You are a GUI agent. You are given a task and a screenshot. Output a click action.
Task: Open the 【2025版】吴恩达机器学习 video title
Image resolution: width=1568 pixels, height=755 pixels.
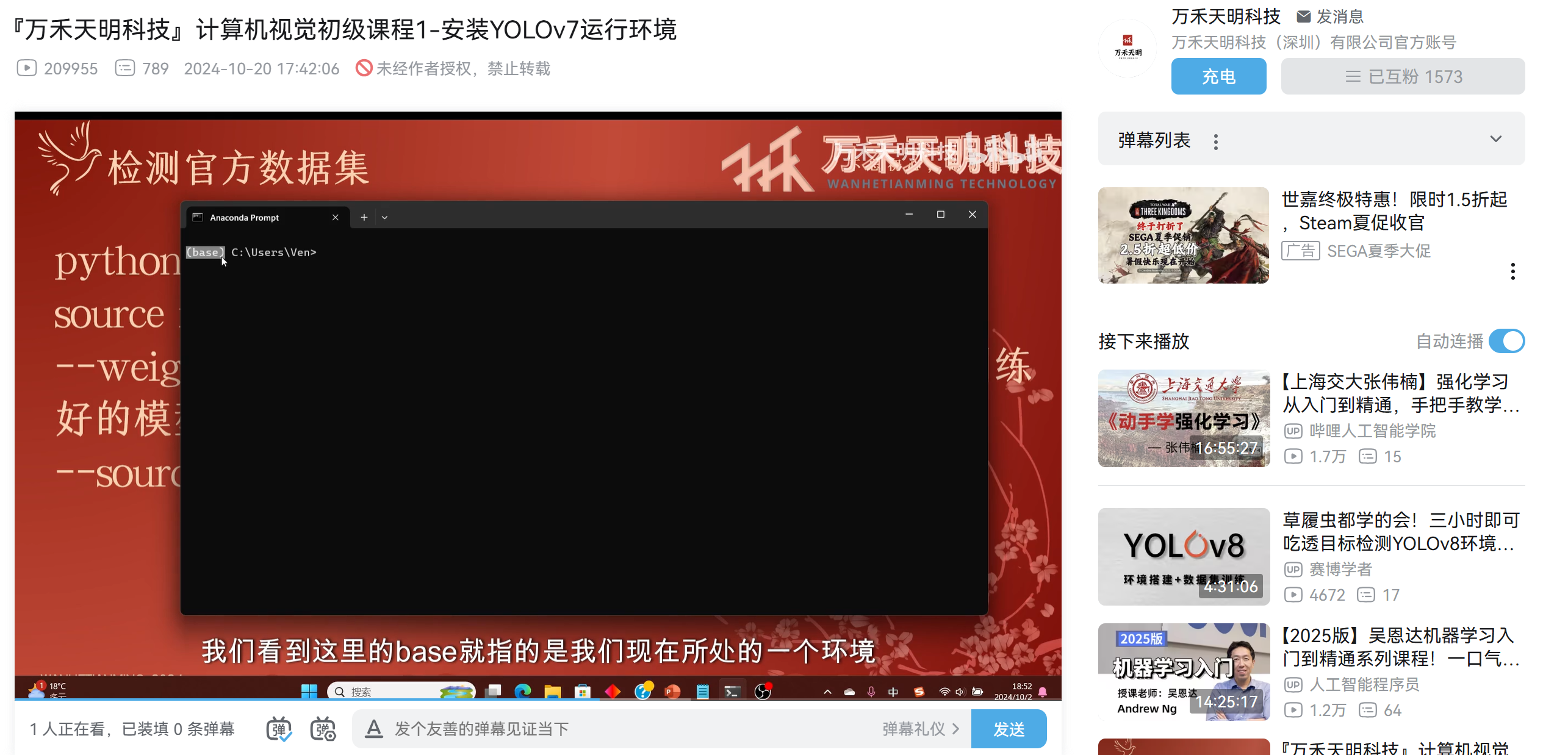tap(1400, 647)
